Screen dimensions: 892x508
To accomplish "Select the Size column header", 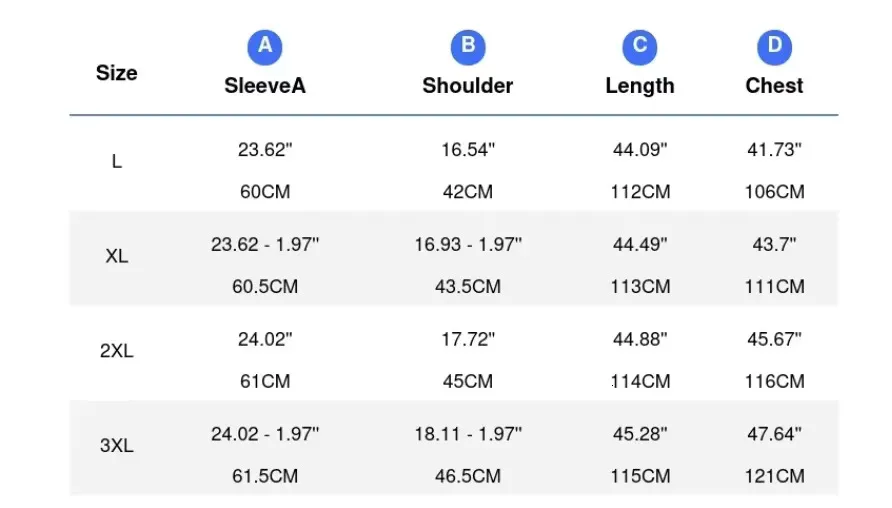I will (x=117, y=73).
